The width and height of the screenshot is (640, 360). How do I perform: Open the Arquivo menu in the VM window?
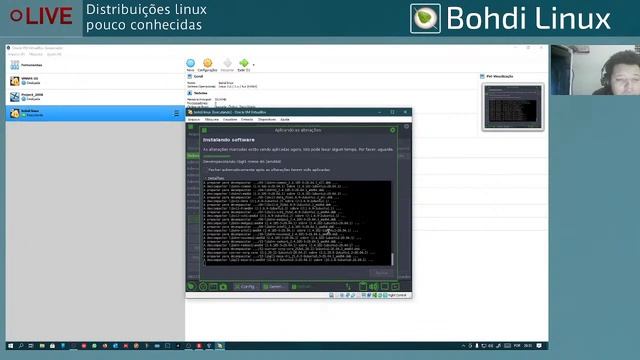(193, 120)
